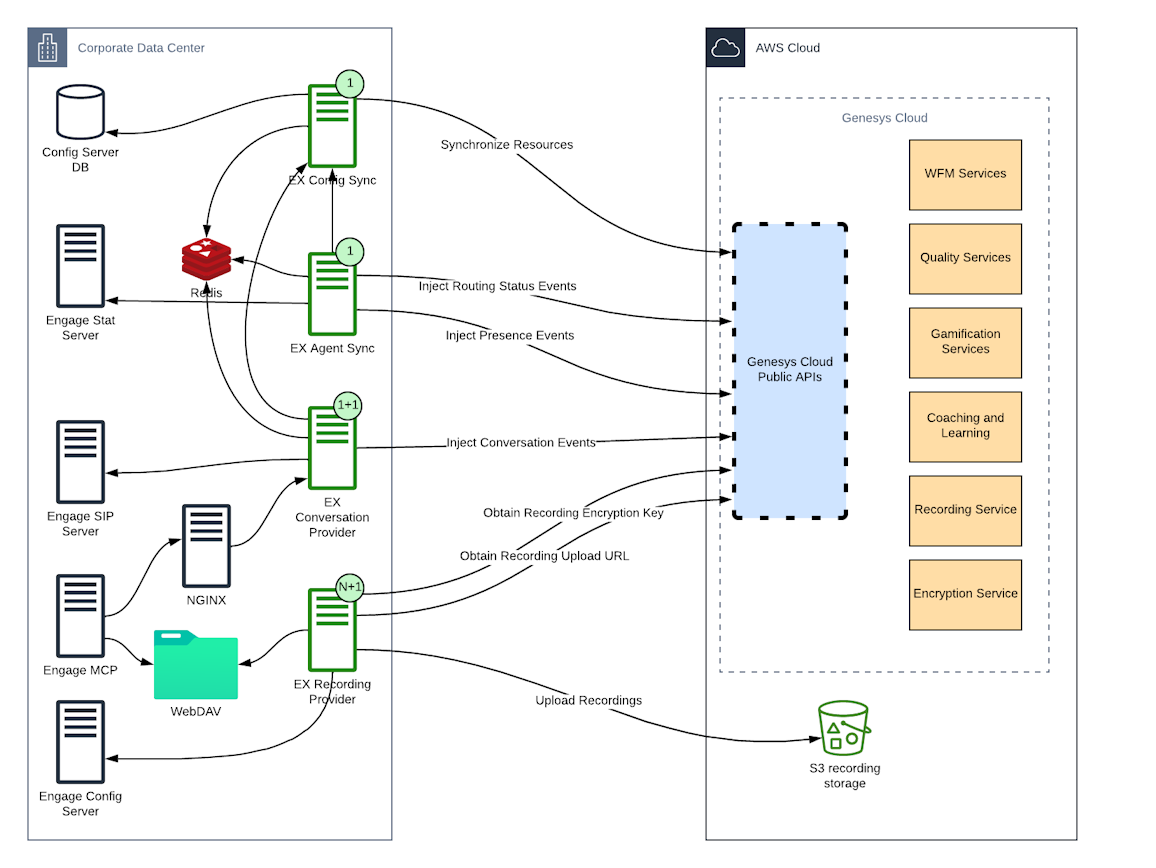Select the WebDAV folder icon
Screen dimensions: 1156x868
(196, 665)
